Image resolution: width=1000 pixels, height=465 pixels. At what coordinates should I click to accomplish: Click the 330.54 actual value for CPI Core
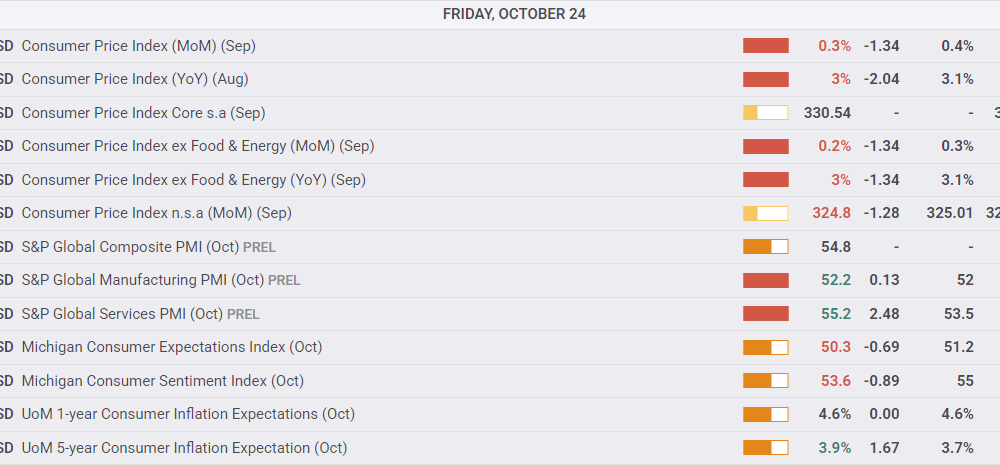tap(827, 113)
